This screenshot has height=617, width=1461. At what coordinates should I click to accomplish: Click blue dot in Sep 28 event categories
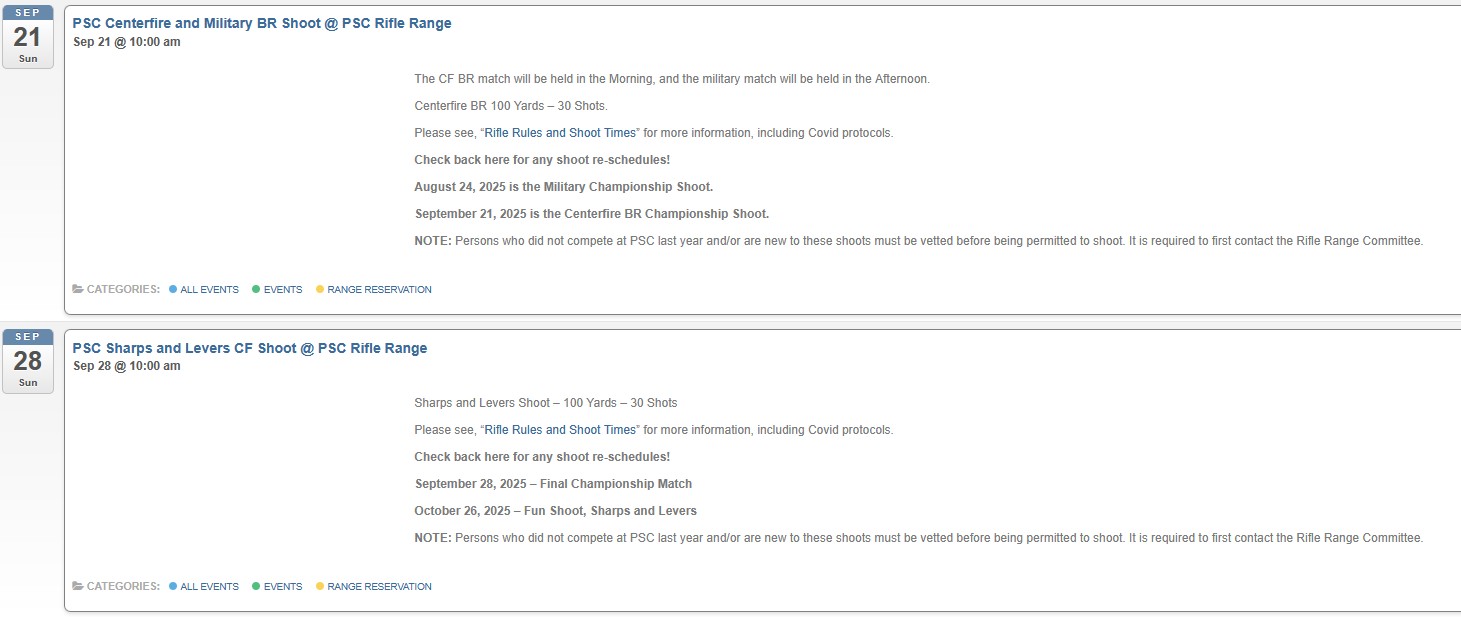173,587
